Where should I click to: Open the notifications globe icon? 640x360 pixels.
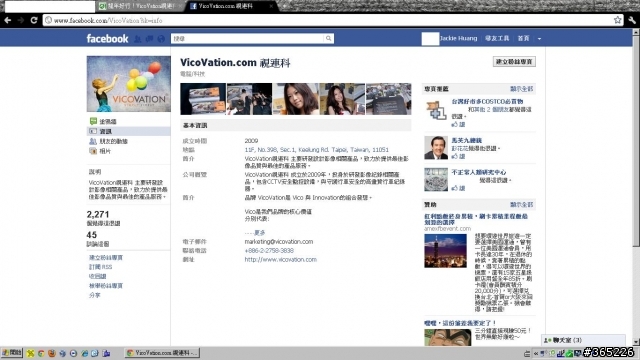point(161,39)
